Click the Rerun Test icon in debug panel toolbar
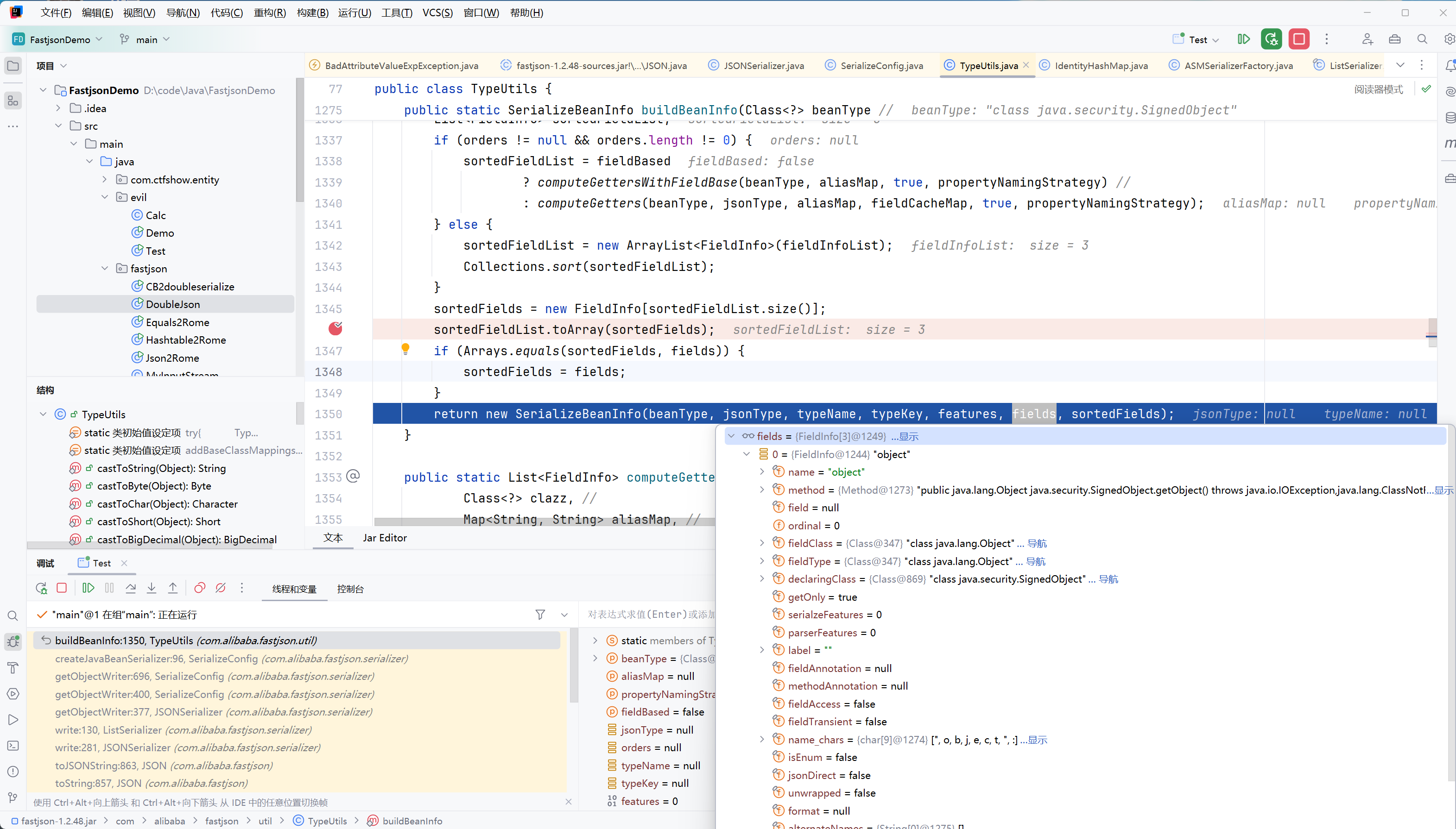The width and height of the screenshot is (1456, 829). [x=41, y=588]
